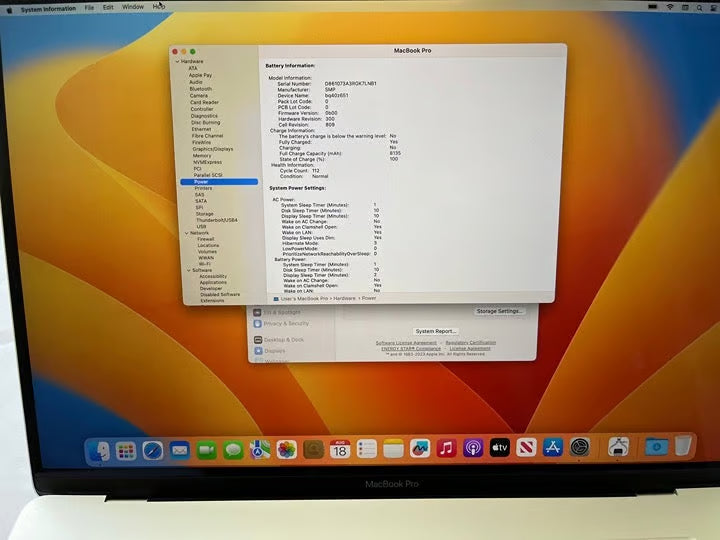Select Displays in the Settings sidebar
Screen dimensions: 720x540
point(275,351)
